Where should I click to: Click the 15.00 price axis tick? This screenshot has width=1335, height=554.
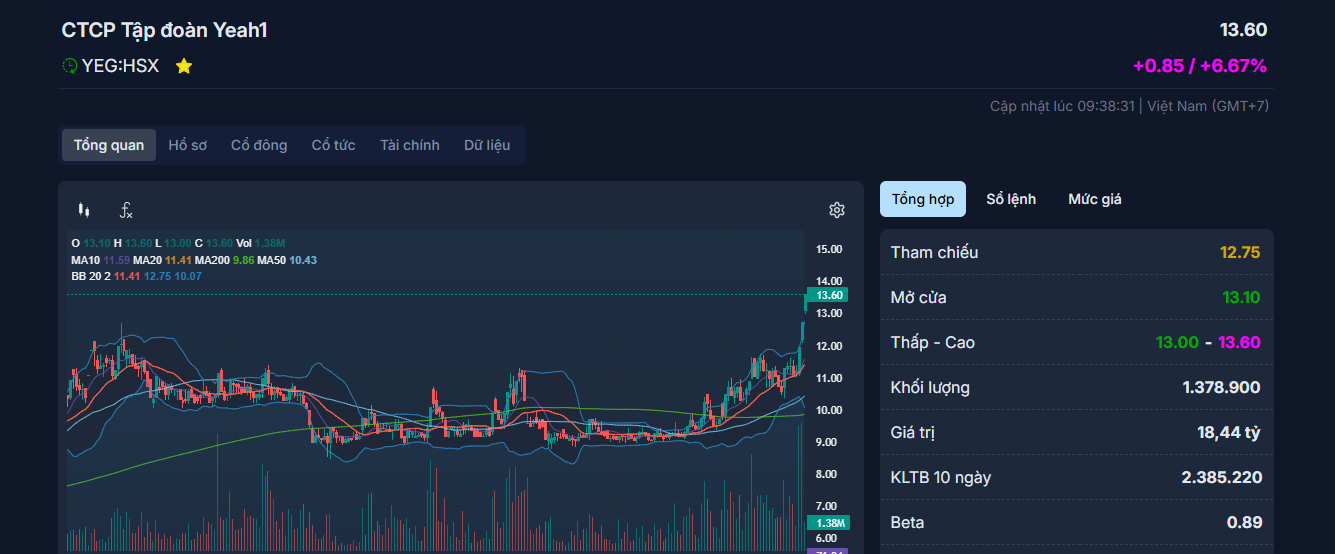[828, 249]
